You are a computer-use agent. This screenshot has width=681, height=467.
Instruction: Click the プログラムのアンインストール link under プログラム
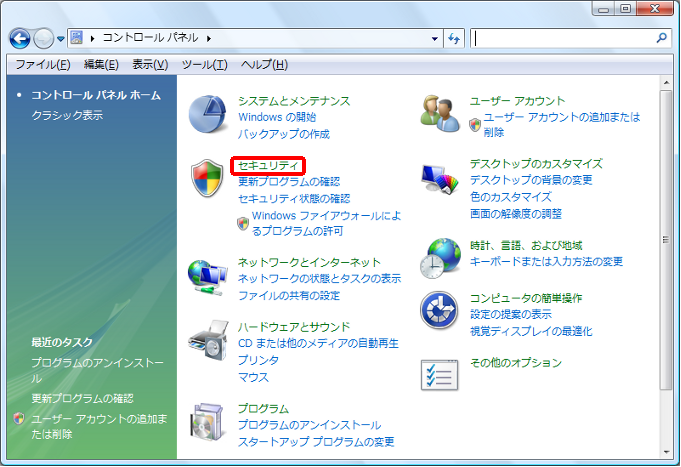(x=309, y=425)
